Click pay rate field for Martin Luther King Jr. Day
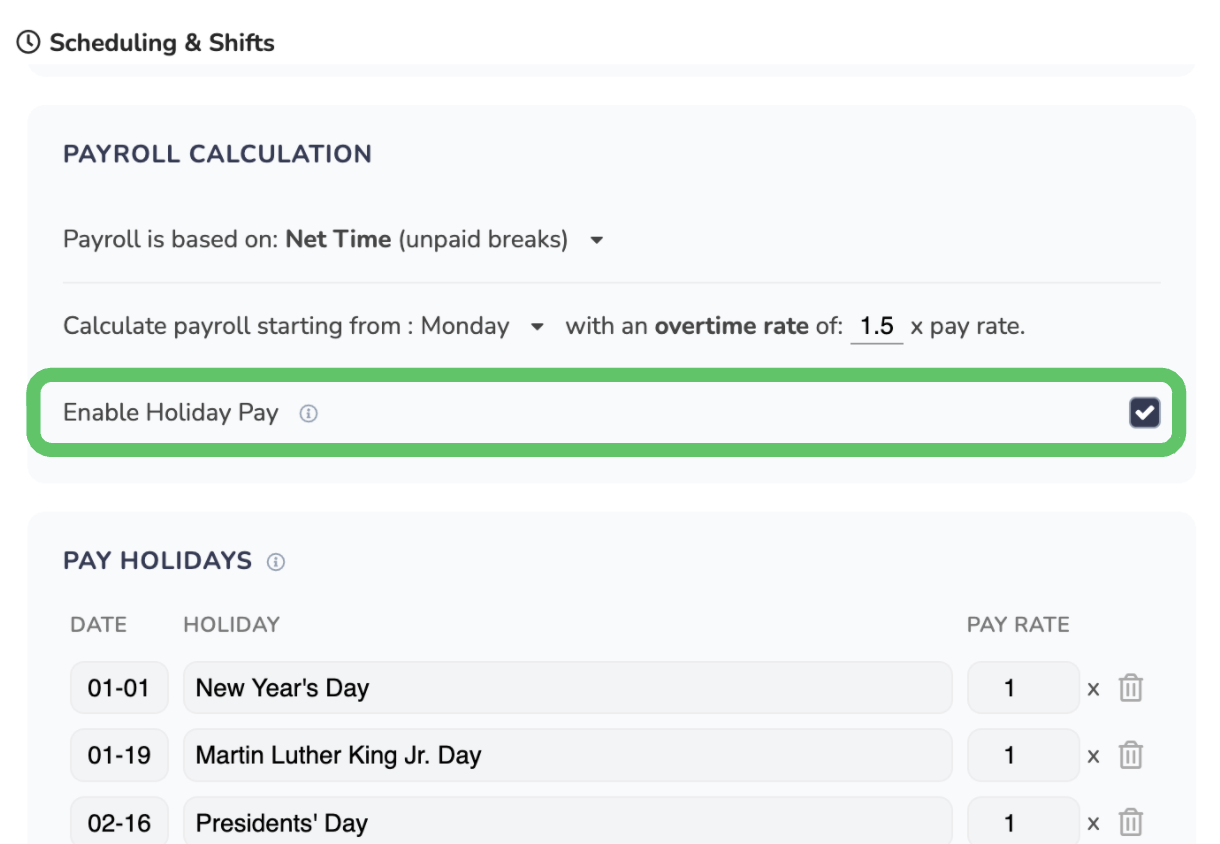Image resolution: width=1220 pixels, height=844 pixels. pos(1022,755)
